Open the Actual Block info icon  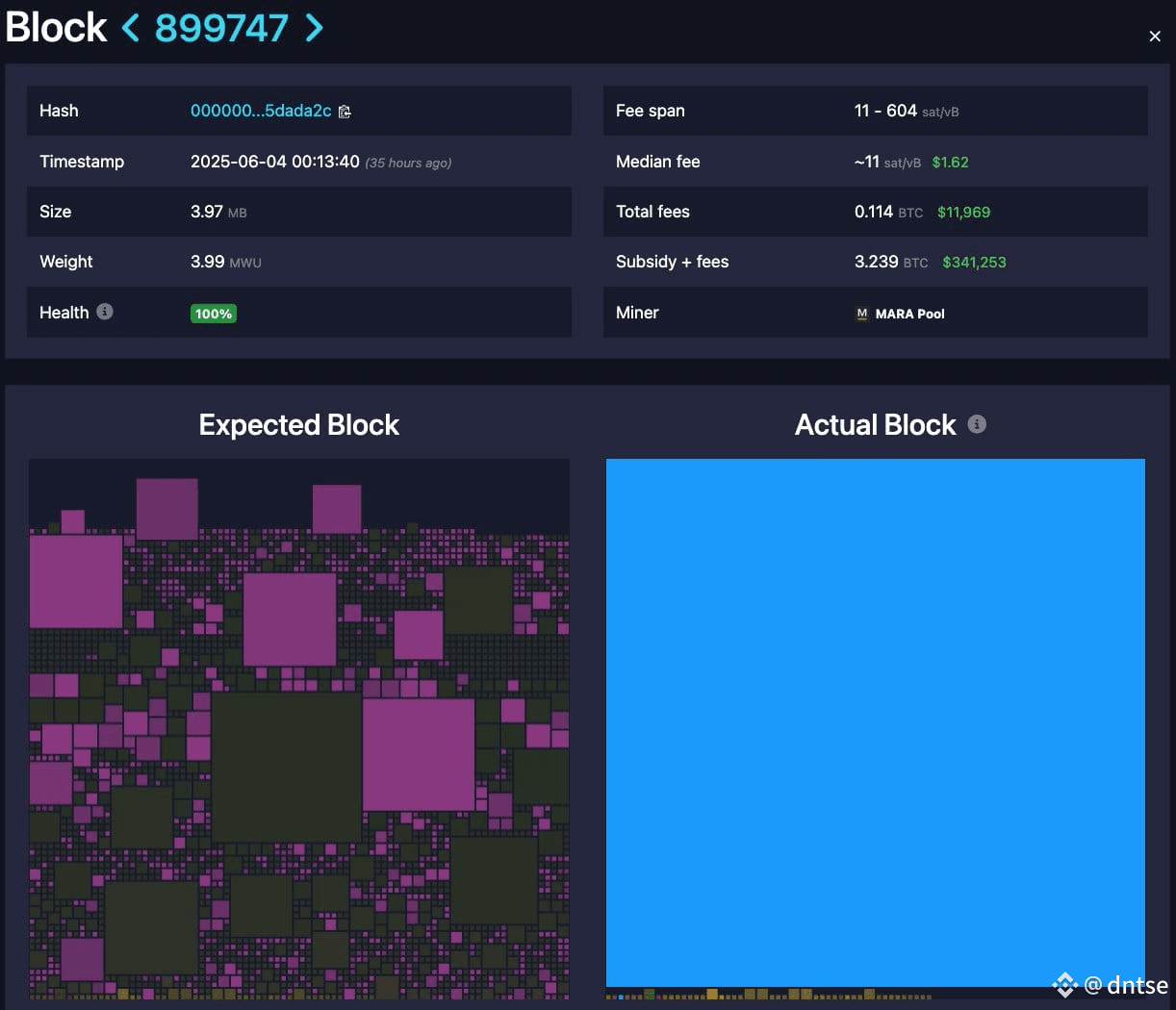(x=977, y=424)
